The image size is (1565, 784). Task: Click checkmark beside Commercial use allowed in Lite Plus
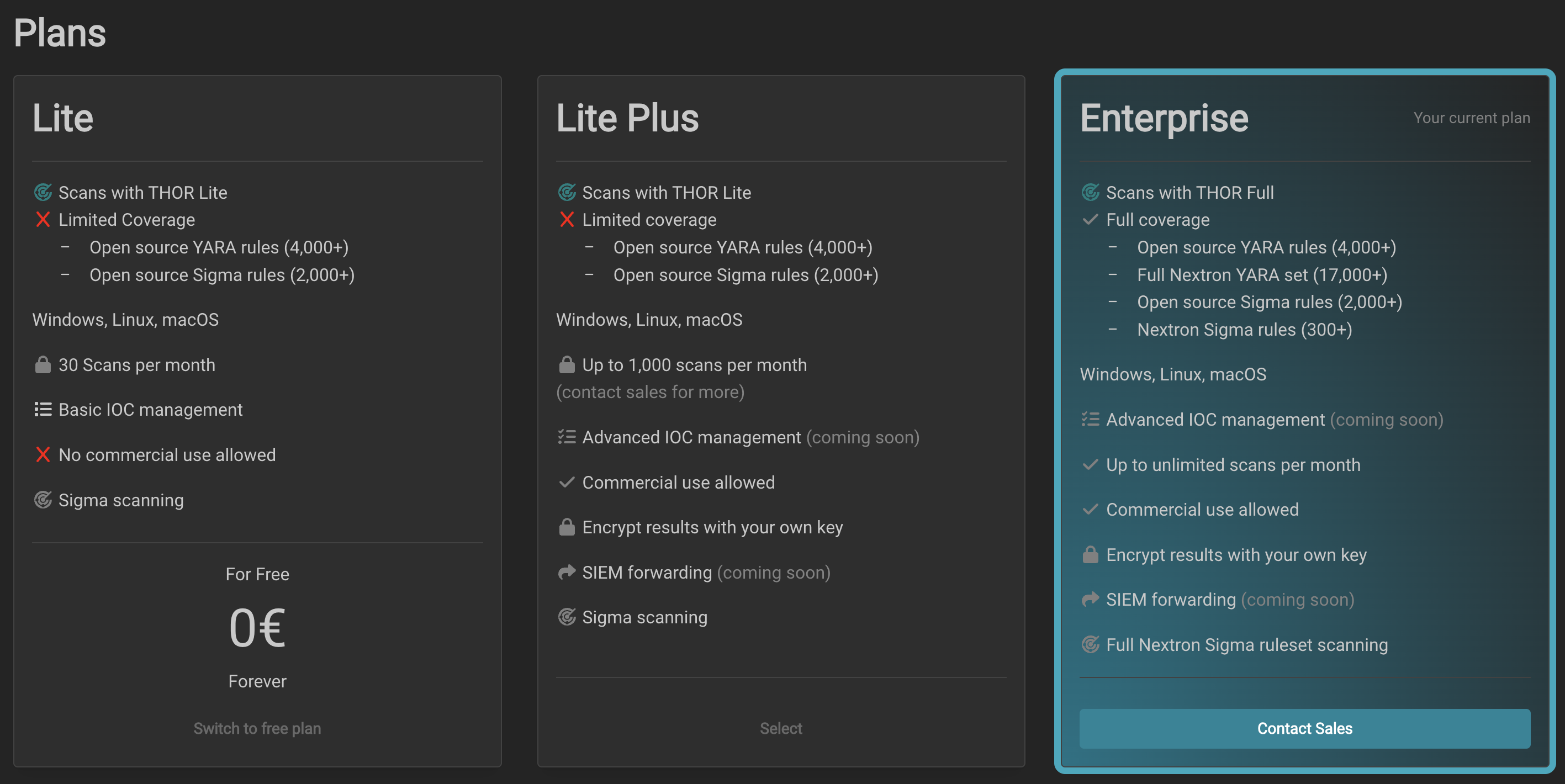click(x=566, y=482)
